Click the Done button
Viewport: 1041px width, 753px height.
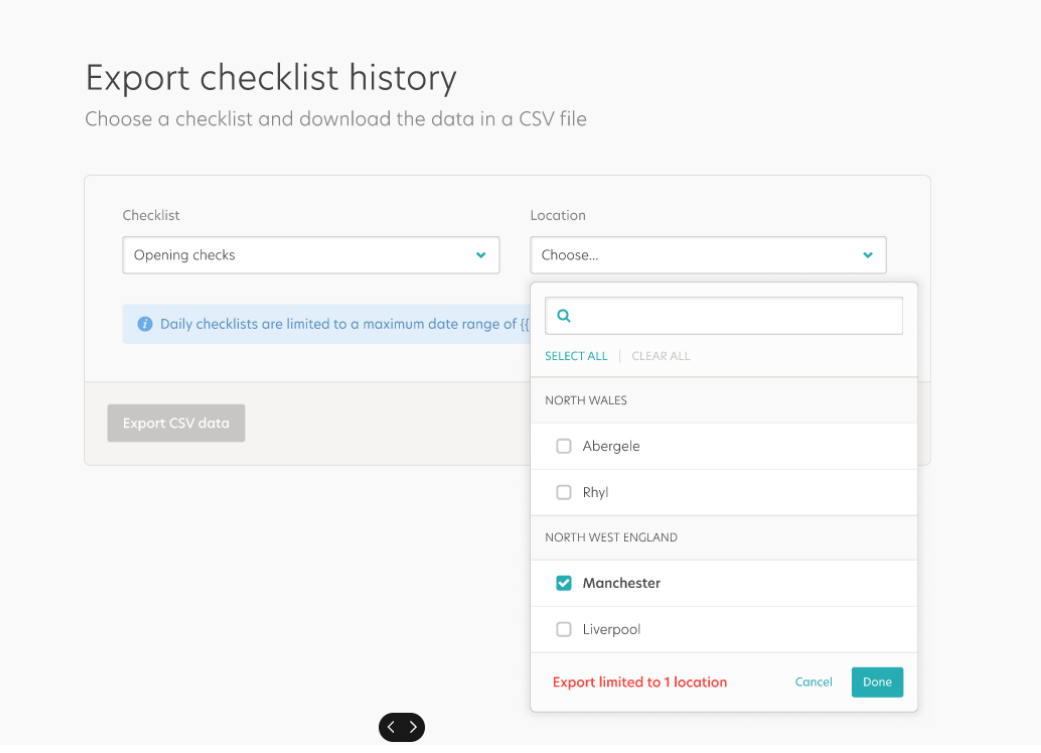point(877,681)
